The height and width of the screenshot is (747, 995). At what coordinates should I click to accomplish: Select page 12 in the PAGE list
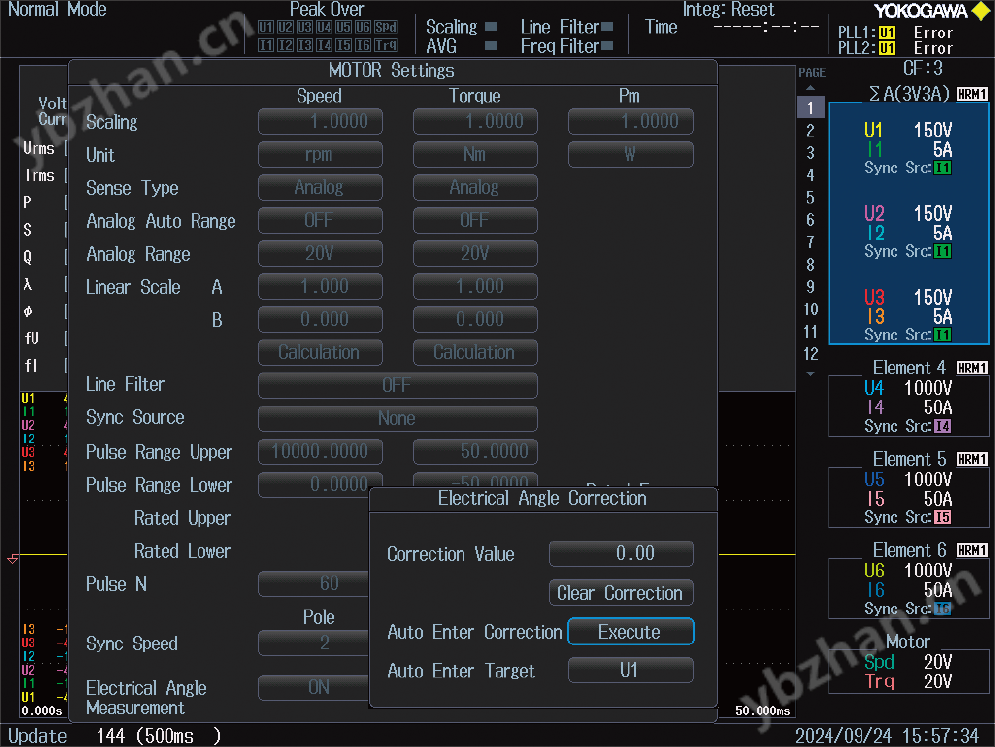[810, 354]
